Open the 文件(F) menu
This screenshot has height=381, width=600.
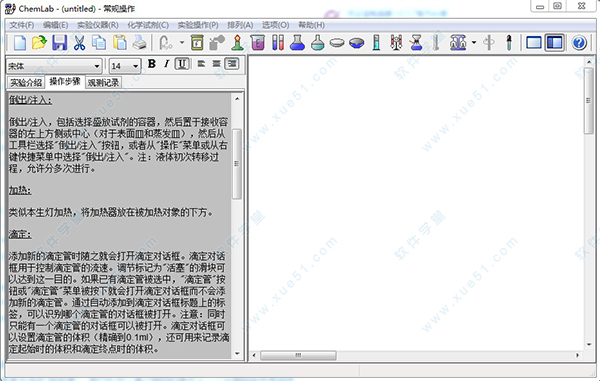point(22,25)
